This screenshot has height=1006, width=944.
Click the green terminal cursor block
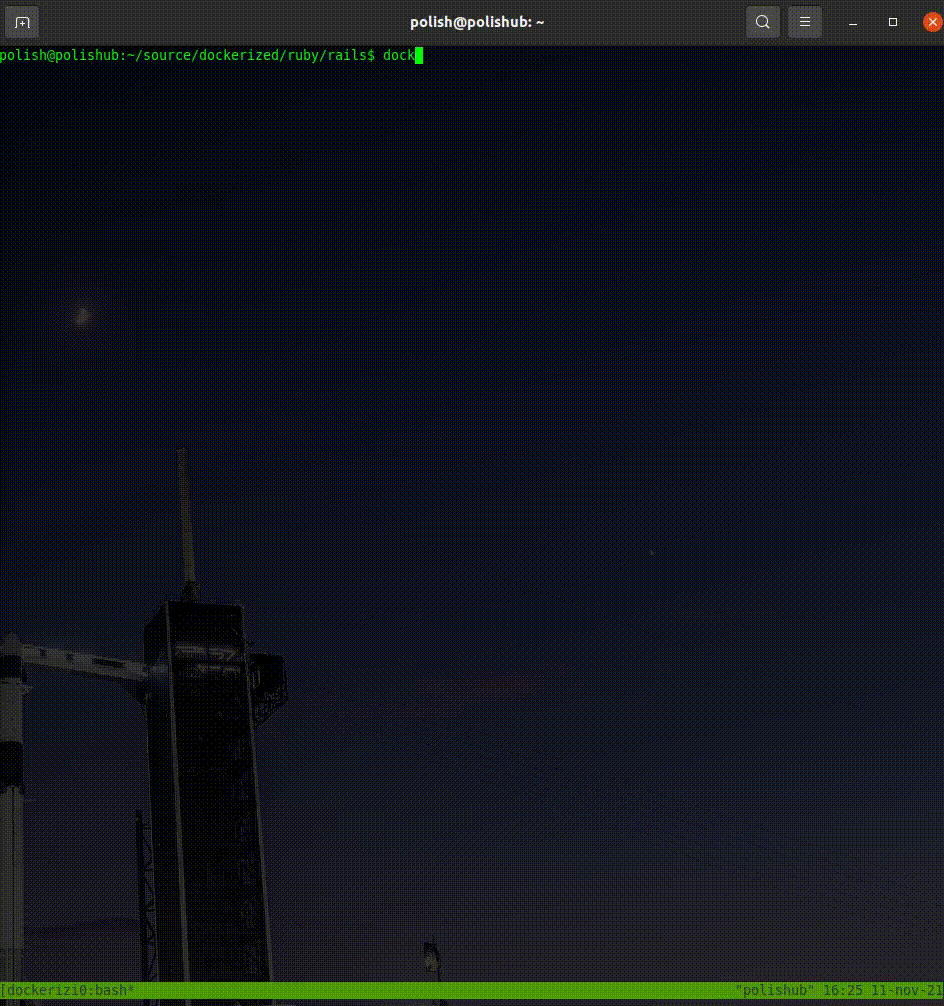419,56
